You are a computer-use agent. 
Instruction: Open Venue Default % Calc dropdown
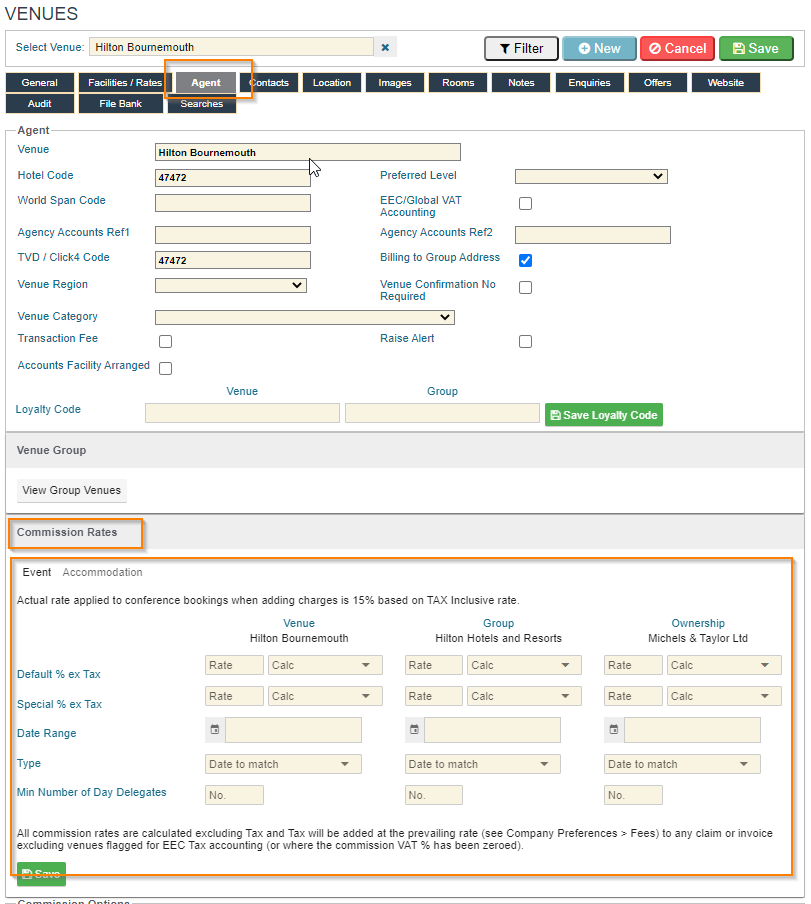[x=325, y=665]
